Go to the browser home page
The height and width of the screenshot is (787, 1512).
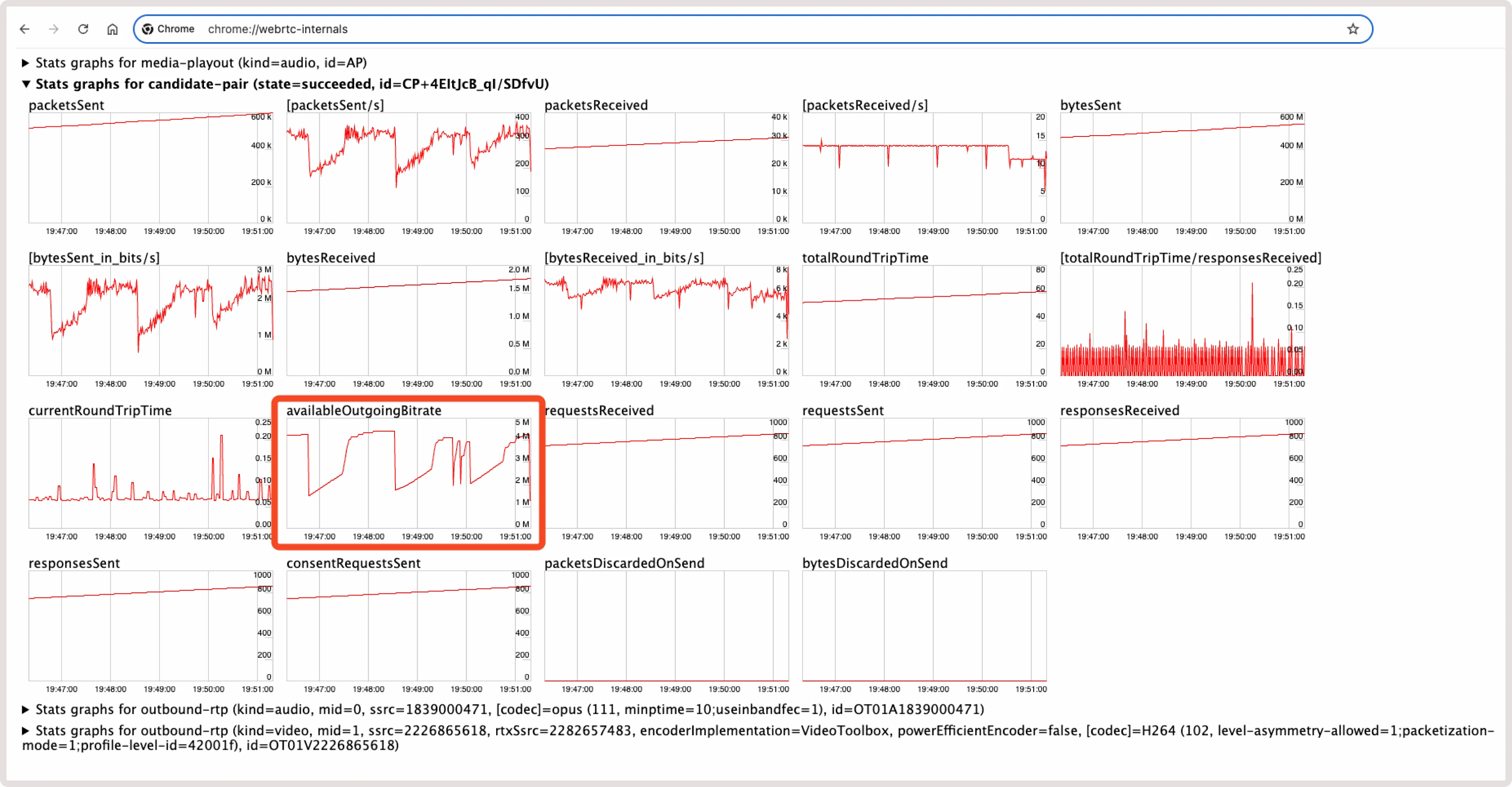click(113, 29)
